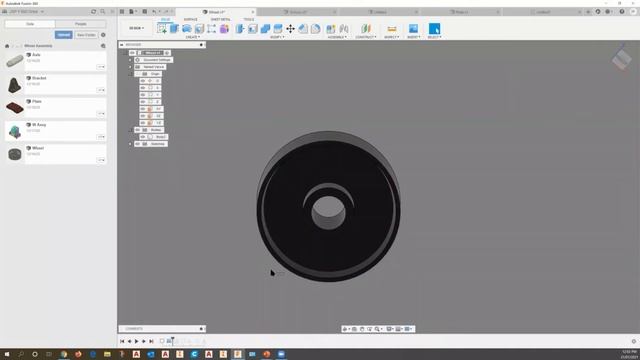Image resolution: width=640 pixels, height=360 pixels.
Task: Open Chrome from the taskbar
Action: (64, 354)
